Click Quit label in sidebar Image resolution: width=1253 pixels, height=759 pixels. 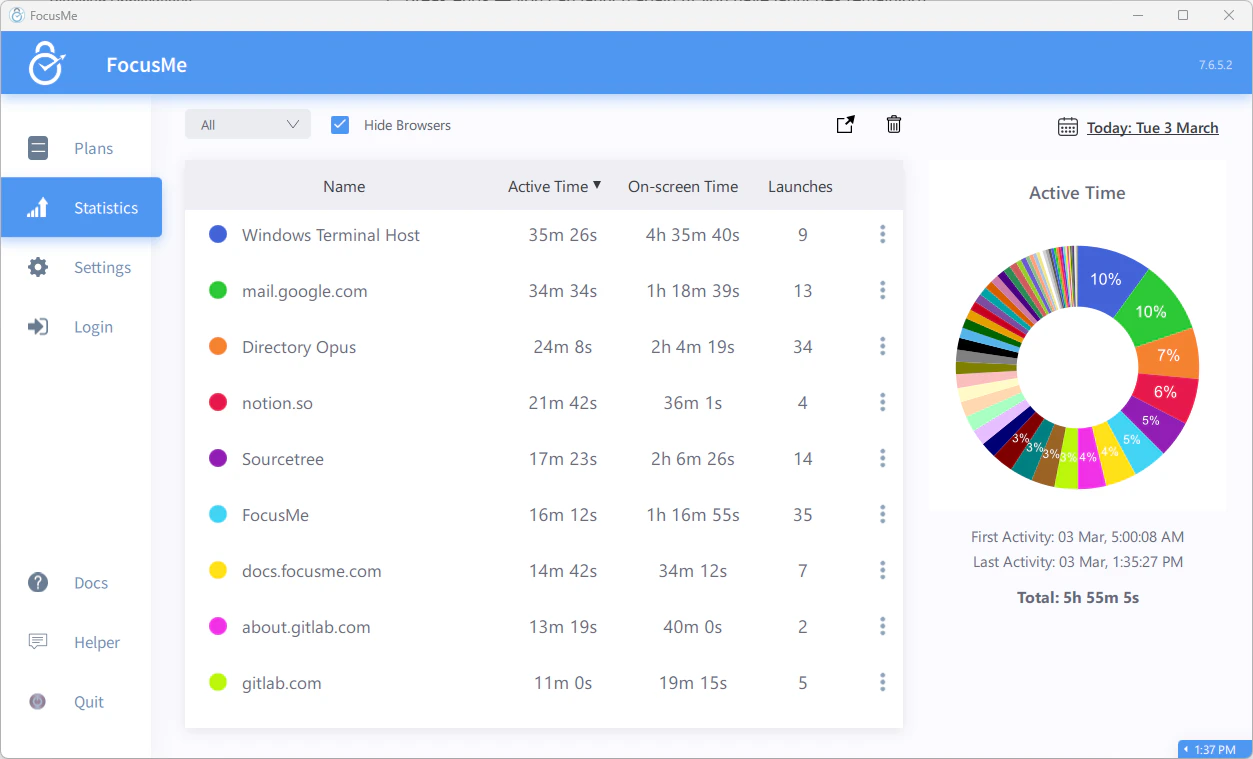pos(89,702)
